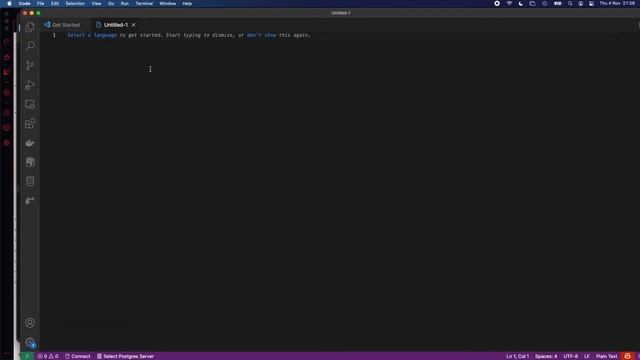Select the Untitled-1 tab

(x=116, y=25)
